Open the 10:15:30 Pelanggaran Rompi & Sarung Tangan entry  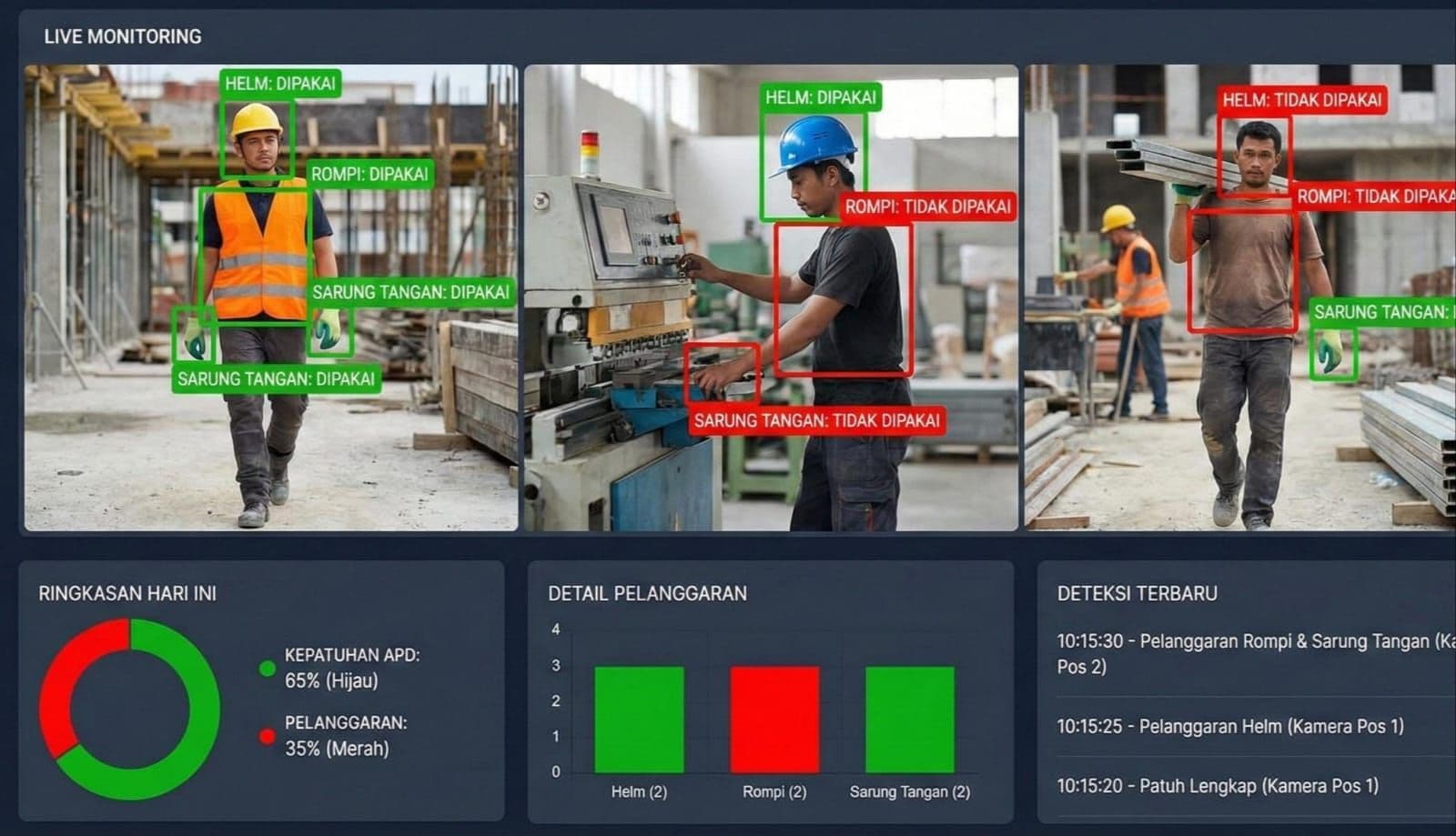click(x=1256, y=654)
